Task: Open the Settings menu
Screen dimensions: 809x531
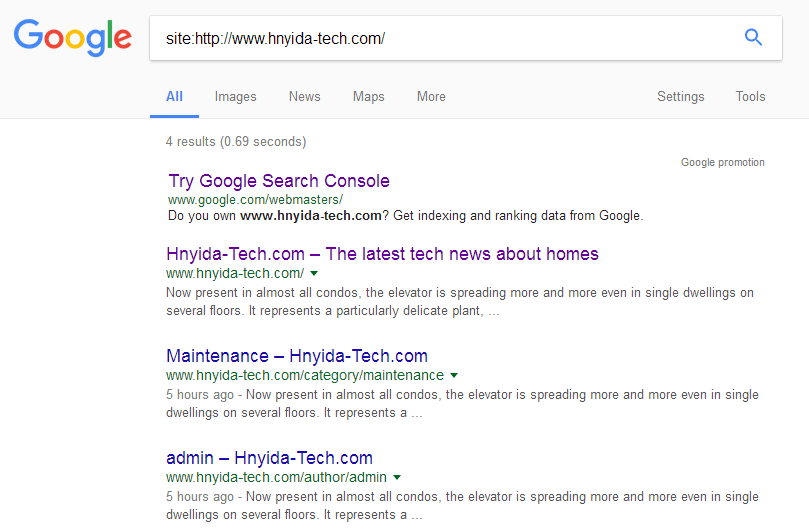Action: (681, 96)
